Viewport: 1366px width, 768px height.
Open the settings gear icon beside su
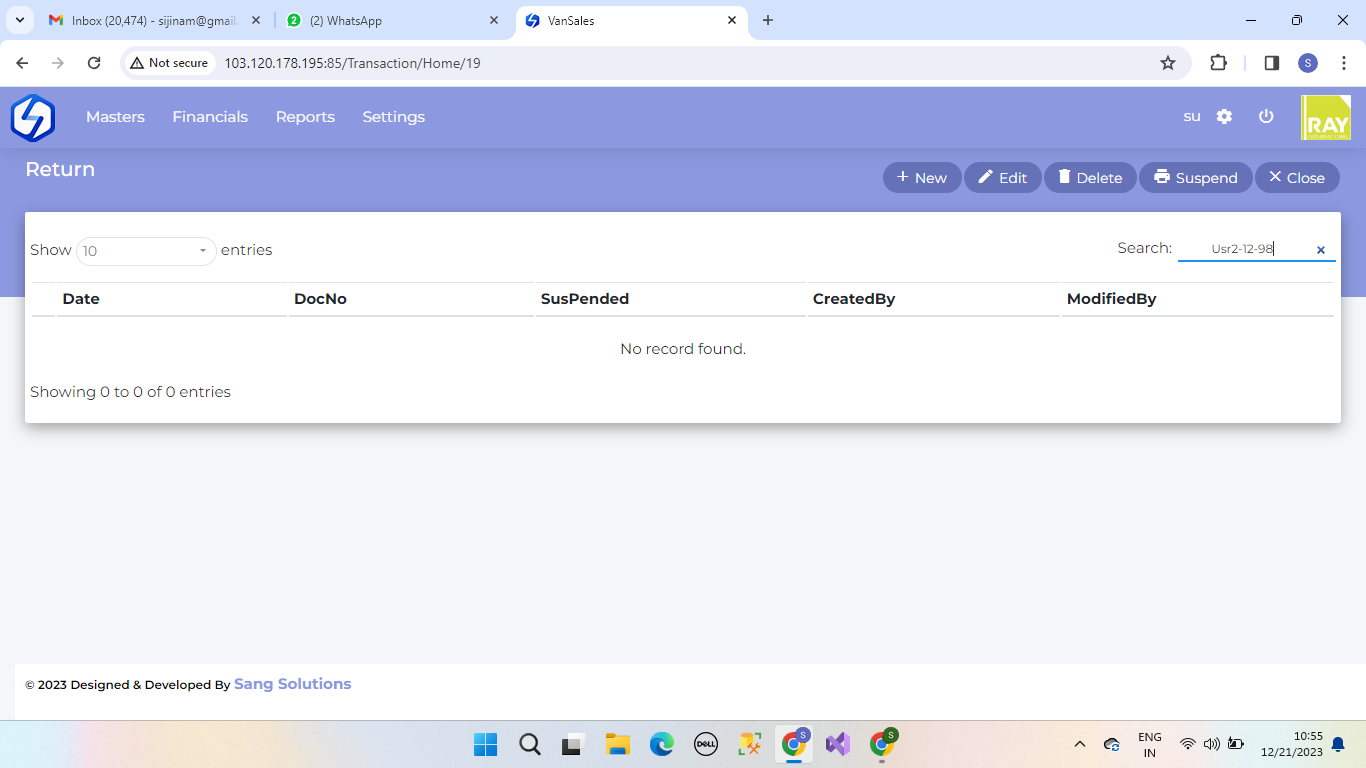[x=1224, y=117]
